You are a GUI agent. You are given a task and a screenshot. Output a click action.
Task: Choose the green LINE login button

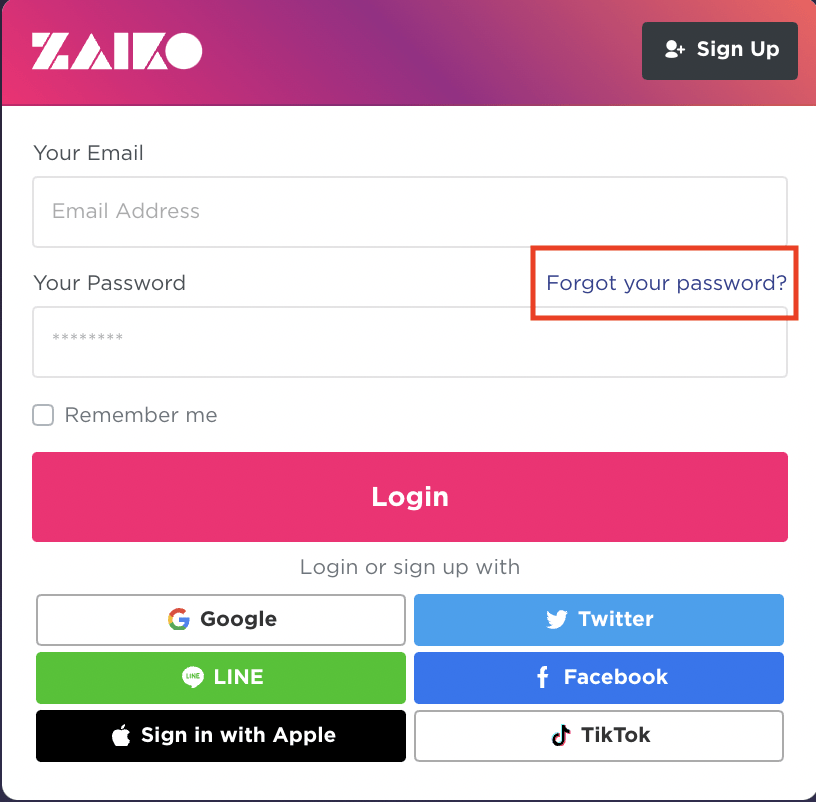(221, 678)
